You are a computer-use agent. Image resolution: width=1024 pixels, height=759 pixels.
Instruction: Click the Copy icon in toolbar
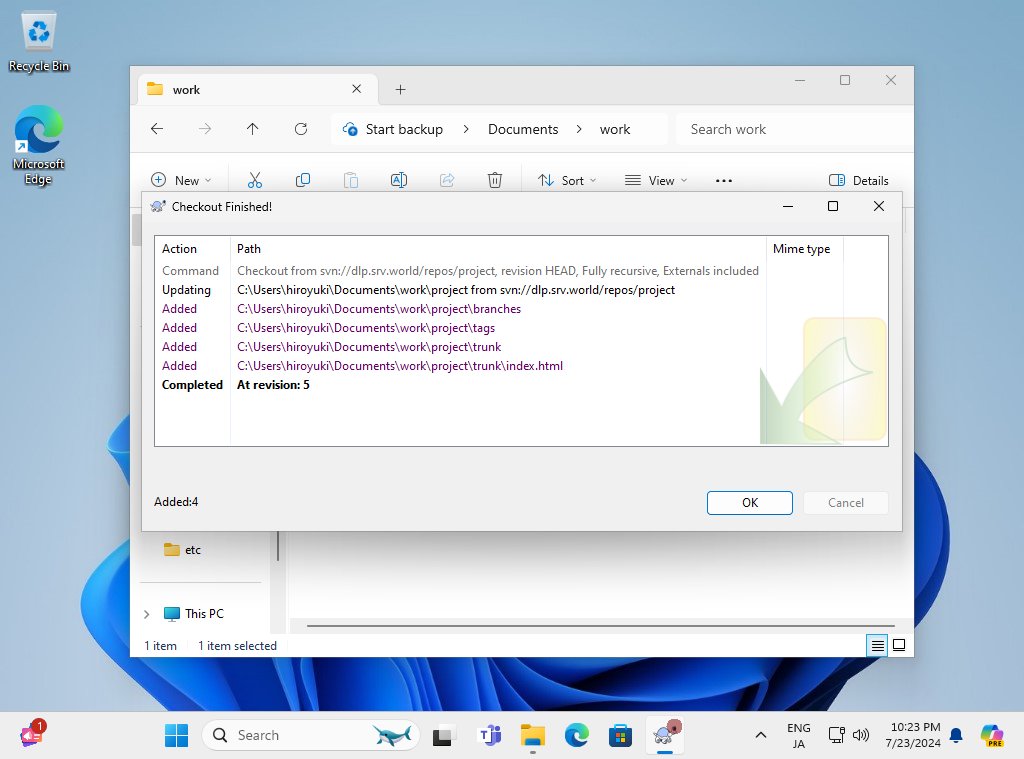(303, 180)
